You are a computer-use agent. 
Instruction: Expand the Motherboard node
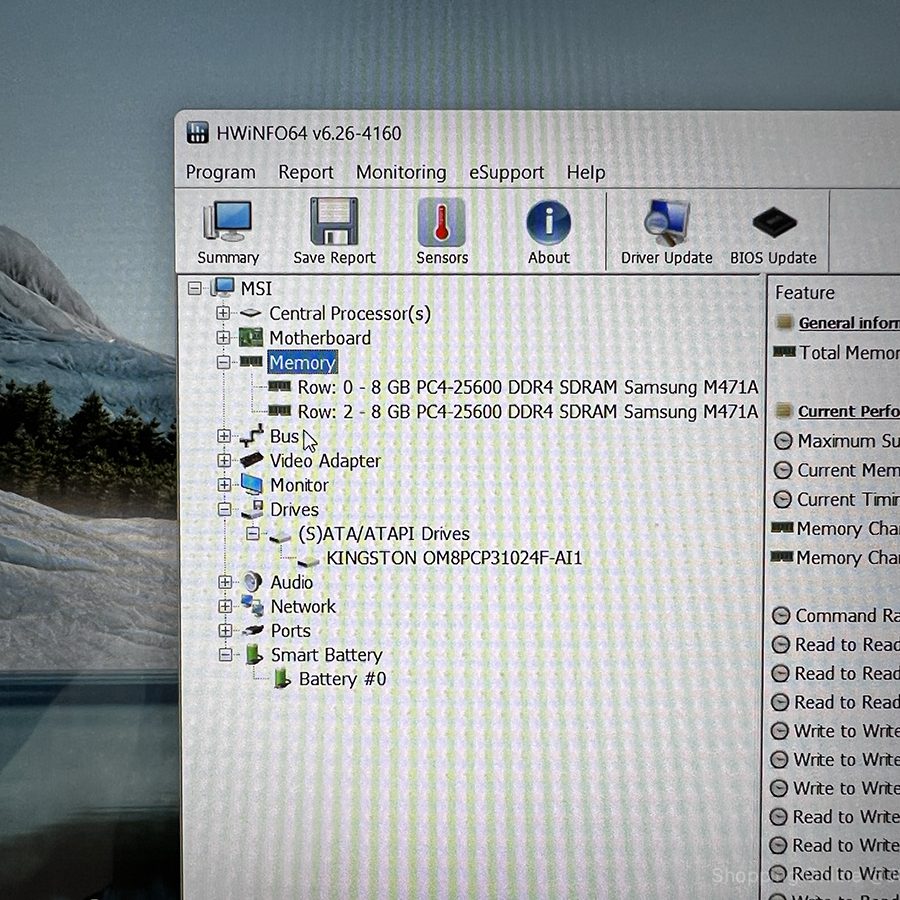[223, 337]
